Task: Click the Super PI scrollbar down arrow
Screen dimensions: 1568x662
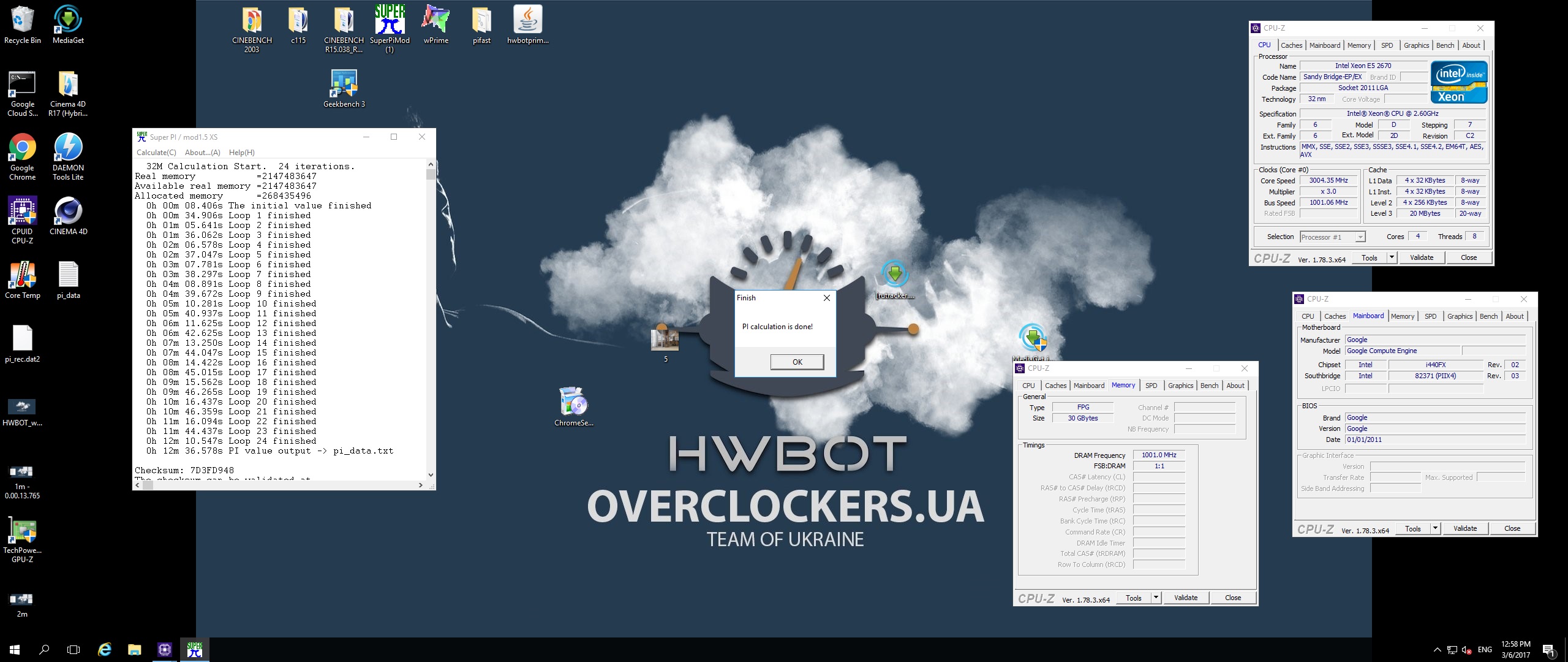Action: coord(431,474)
